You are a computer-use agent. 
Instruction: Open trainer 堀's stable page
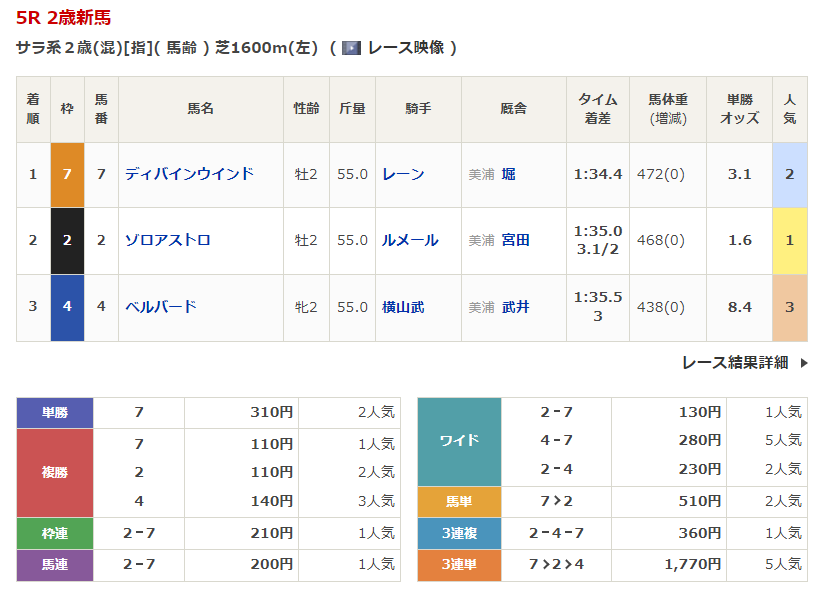click(509, 174)
